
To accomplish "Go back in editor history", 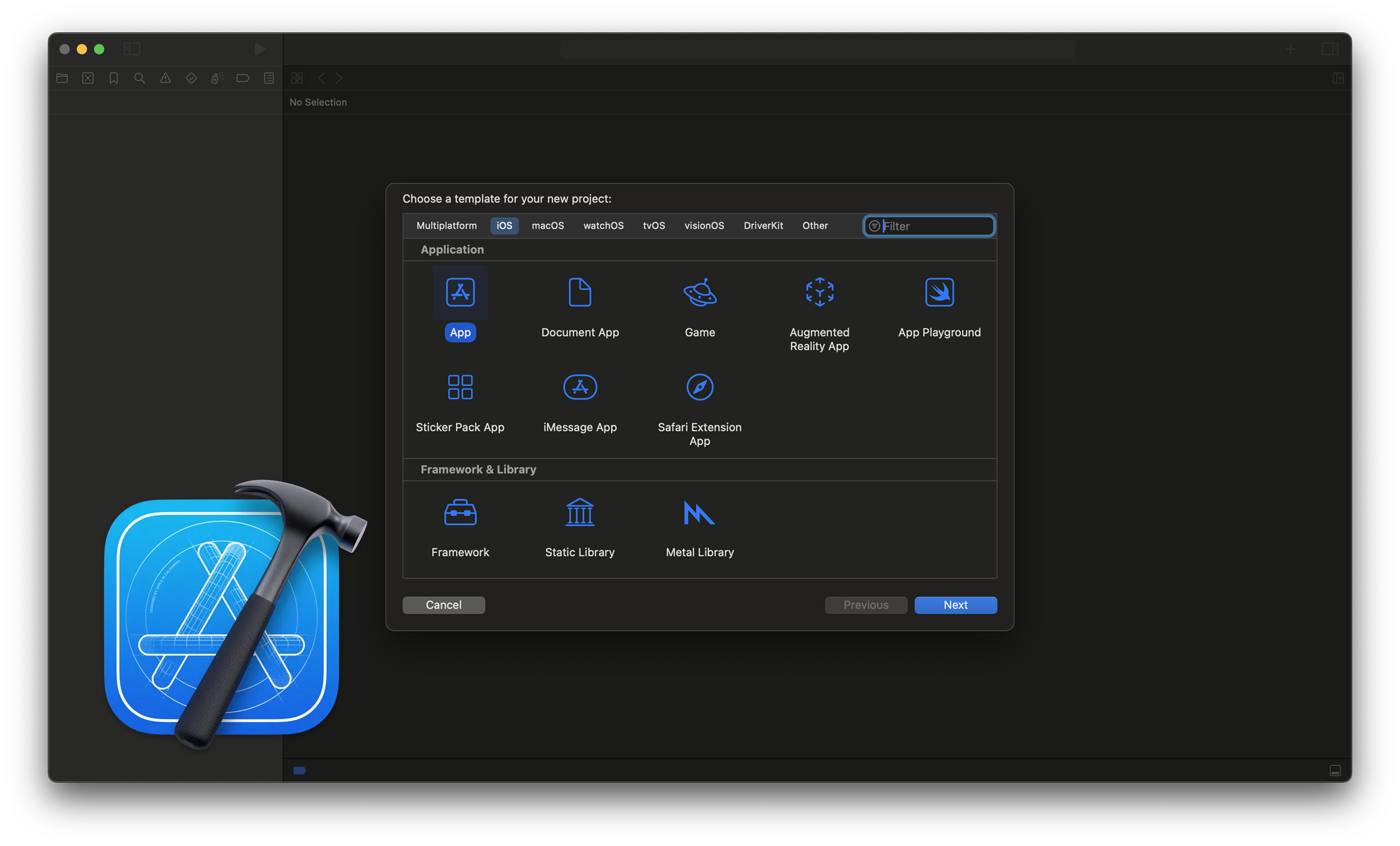I will (322, 78).
